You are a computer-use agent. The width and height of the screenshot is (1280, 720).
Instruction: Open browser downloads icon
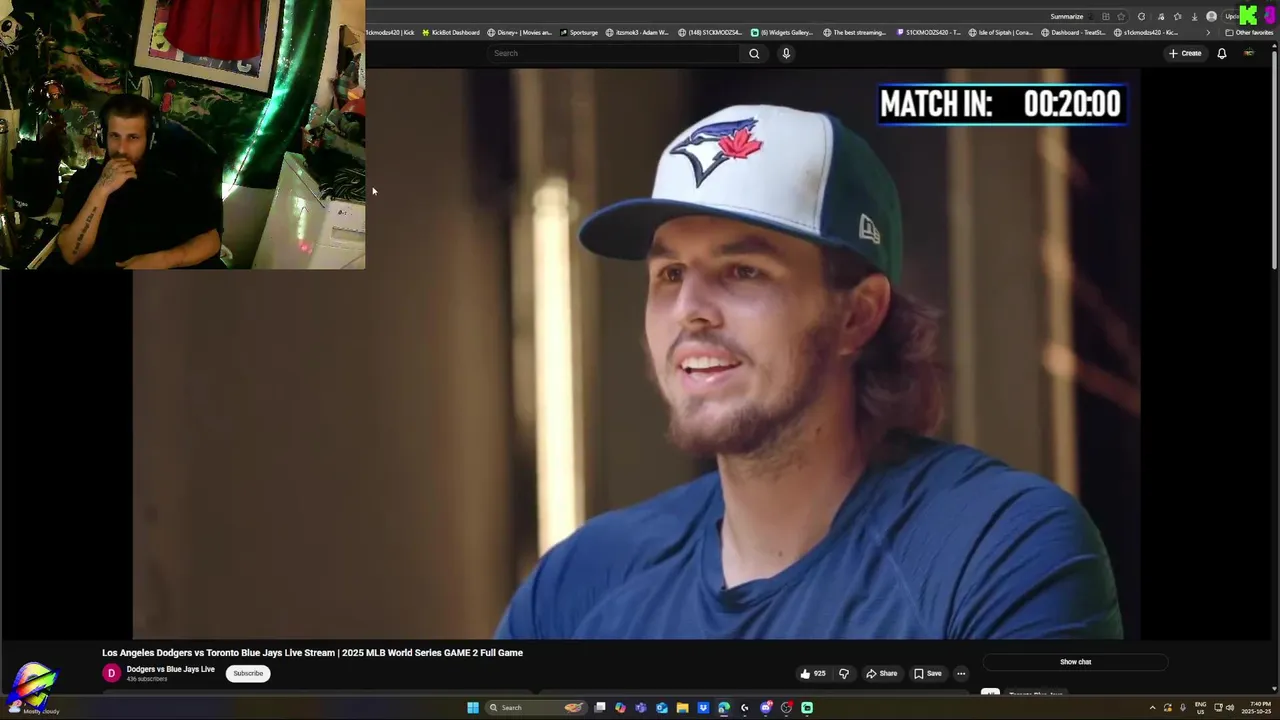coord(1194,16)
